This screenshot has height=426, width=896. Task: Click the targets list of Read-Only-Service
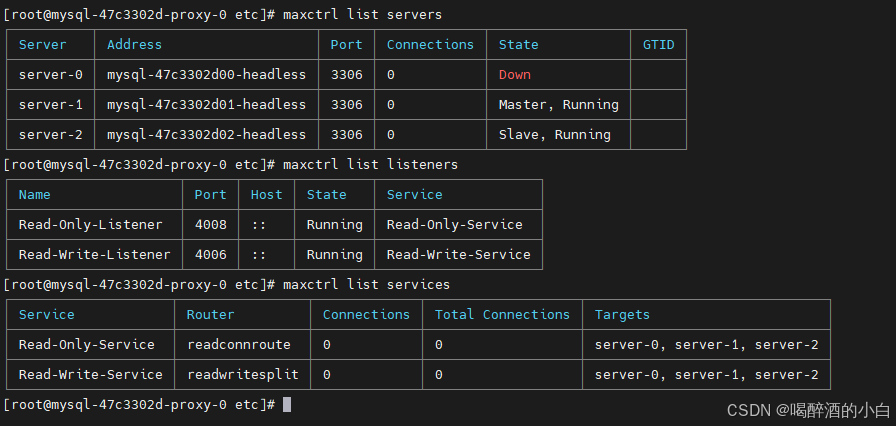point(706,345)
